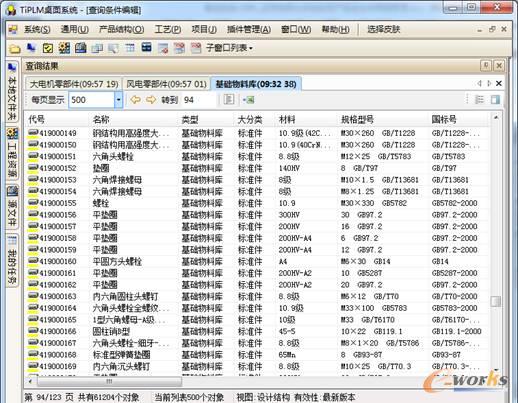Click the vertical scrollbar thumb

click(496, 301)
